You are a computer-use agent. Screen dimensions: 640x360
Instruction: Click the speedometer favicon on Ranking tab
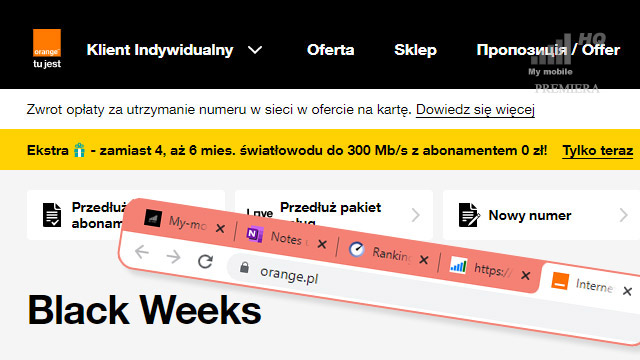(356, 249)
